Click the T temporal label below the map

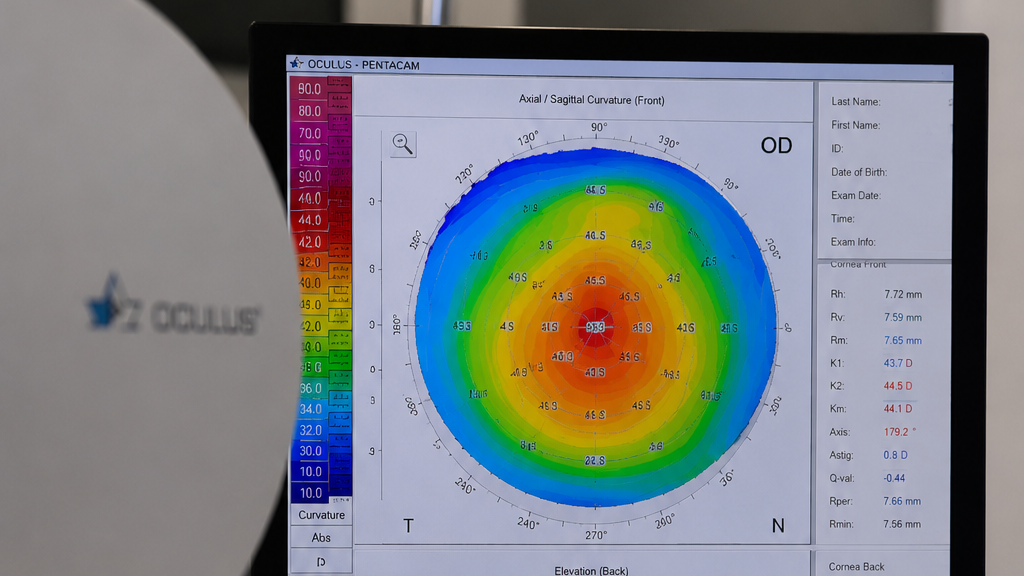tap(408, 526)
